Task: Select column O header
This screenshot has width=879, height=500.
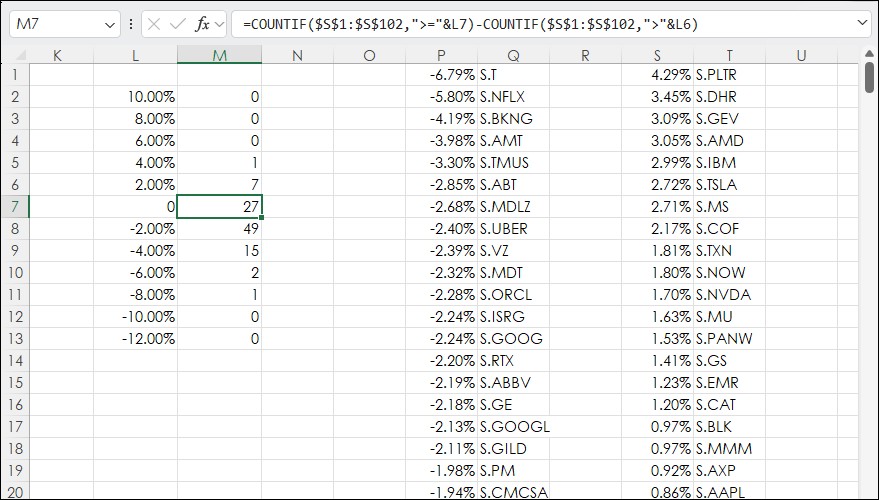Action: [369, 55]
